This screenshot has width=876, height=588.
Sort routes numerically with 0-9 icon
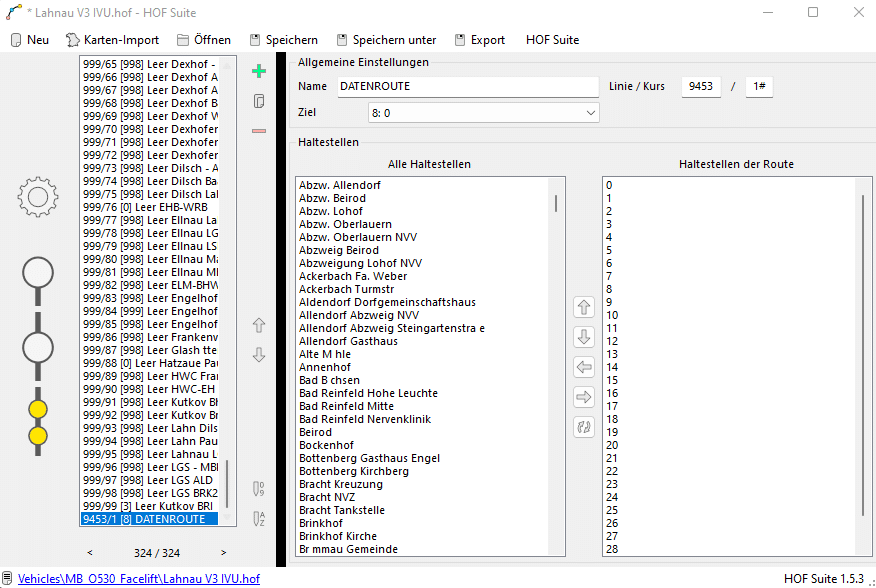259,488
